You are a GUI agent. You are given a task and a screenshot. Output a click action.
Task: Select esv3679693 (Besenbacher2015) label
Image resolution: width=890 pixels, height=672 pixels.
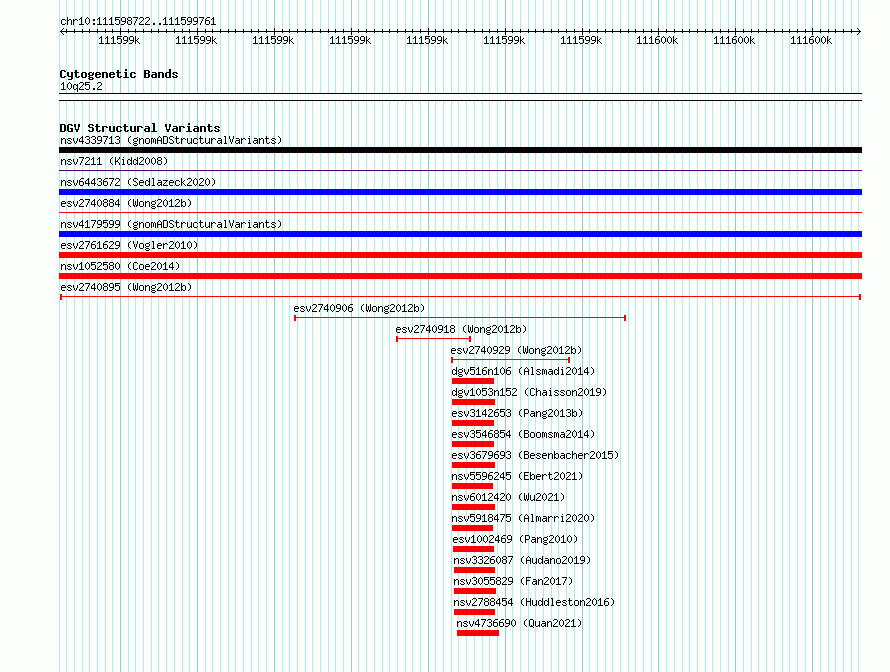(x=535, y=455)
